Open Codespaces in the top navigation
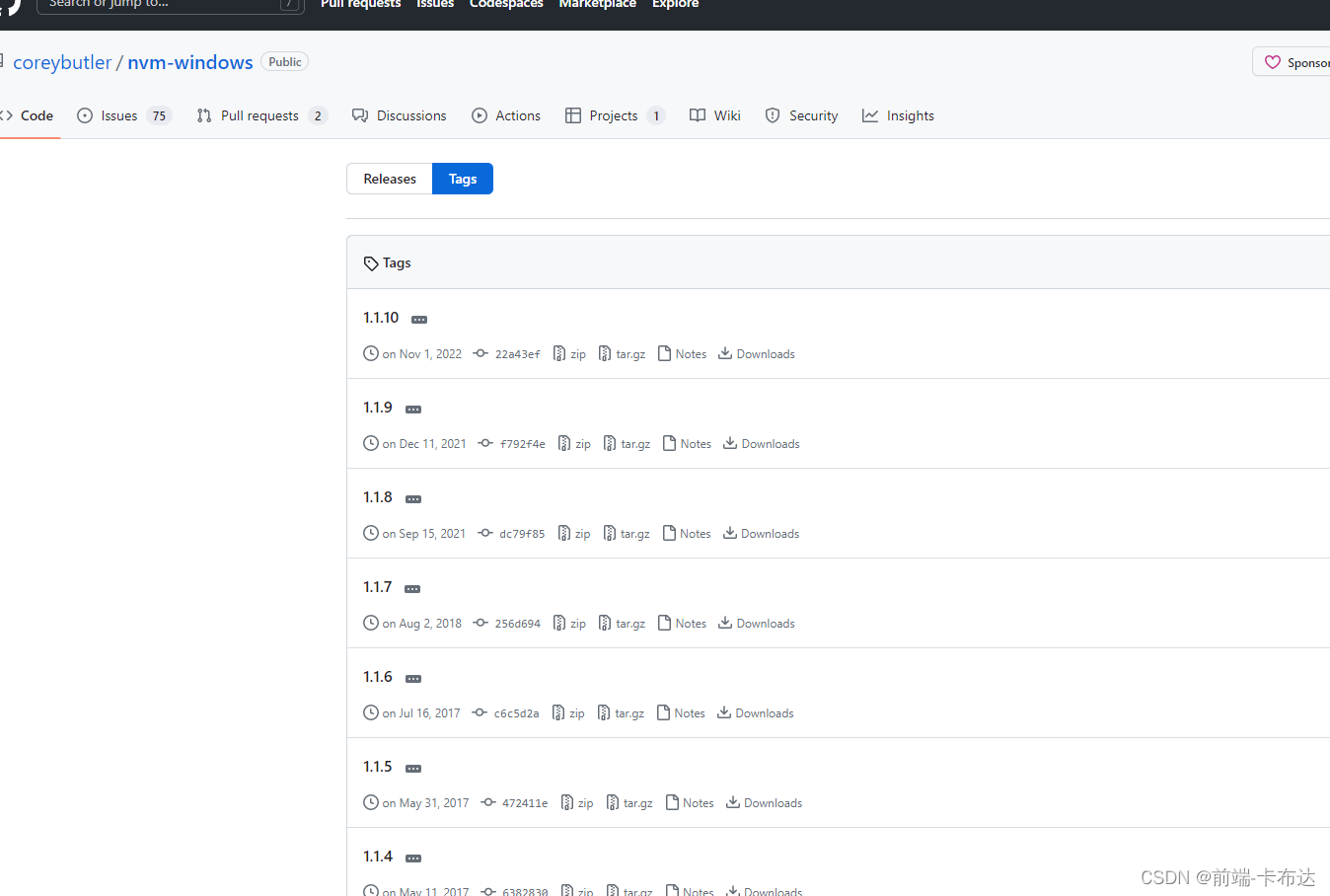The image size is (1330, 896). tap(506, 4)
